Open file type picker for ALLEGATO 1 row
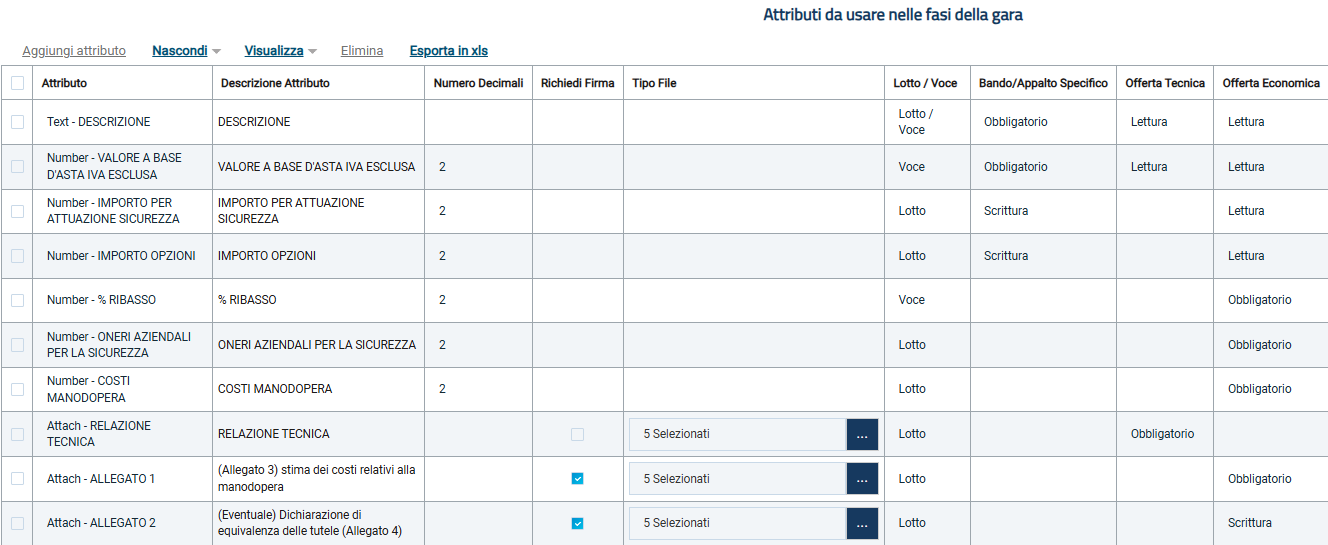 pyautogui.click(x=862, y=479)
